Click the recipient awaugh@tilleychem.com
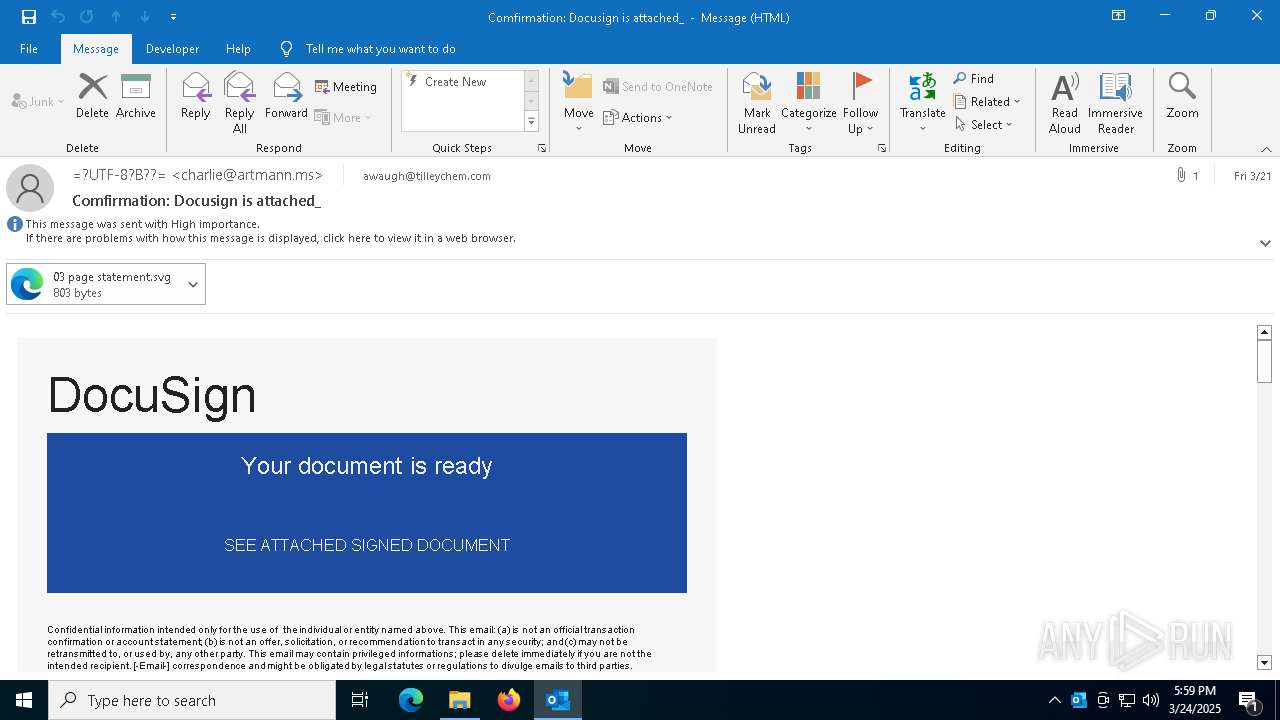 pyautogui.click(x=427, y=176)
